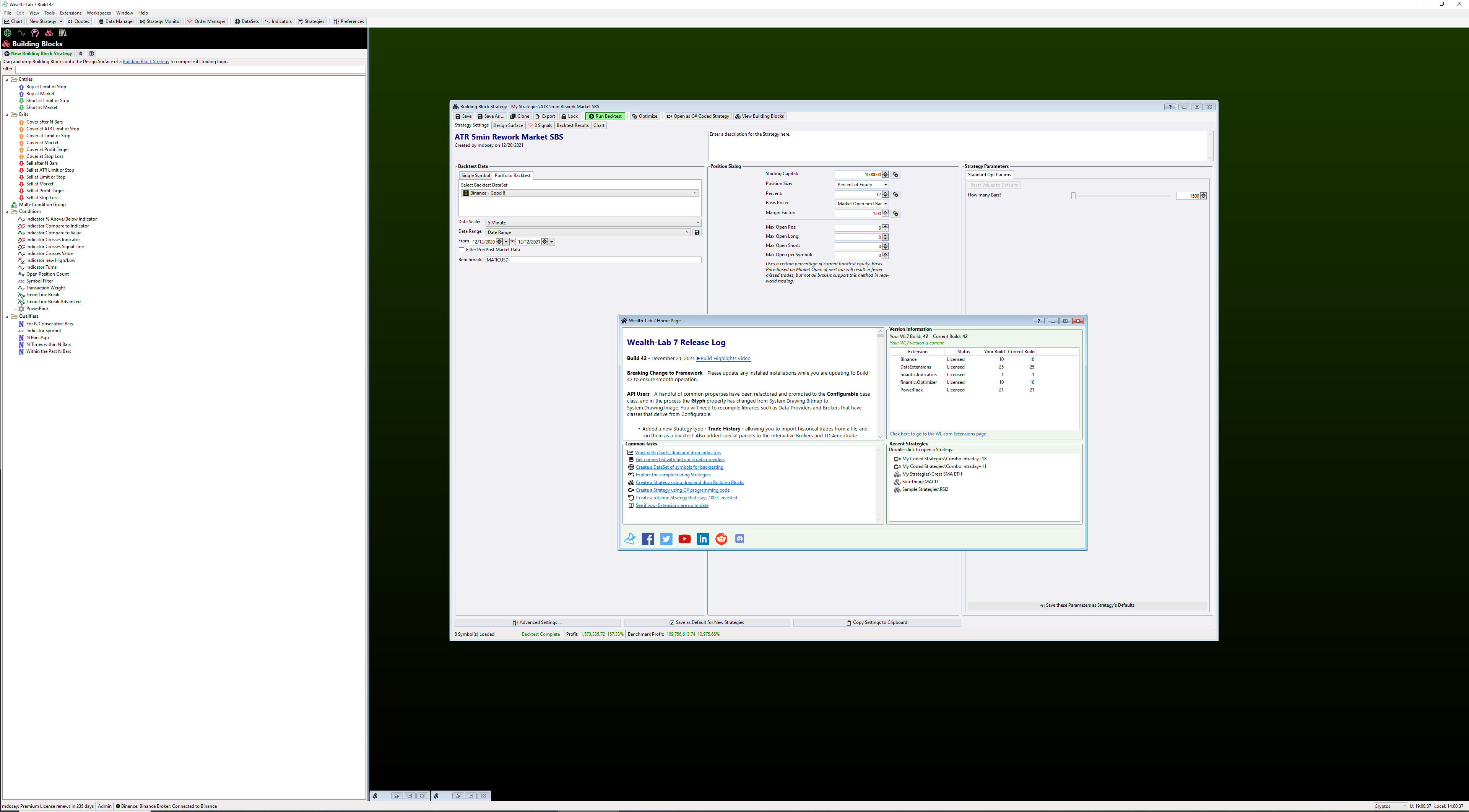Image resolution: width=1469 pixels, height=812 pixels.
Task: Click the green Run Backtest button
Action: click(605, 116)
